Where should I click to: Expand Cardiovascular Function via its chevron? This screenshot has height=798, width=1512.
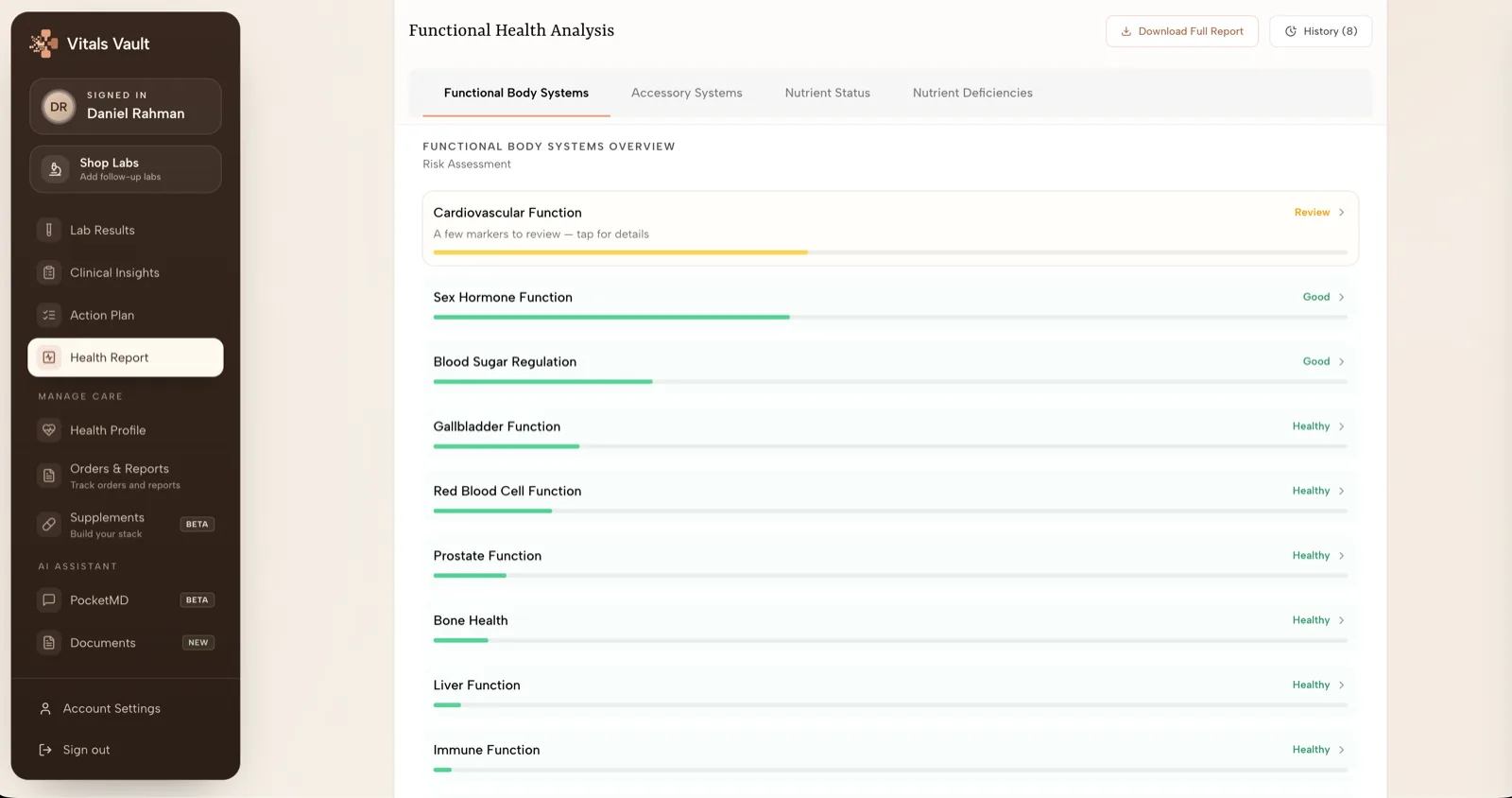(1341, 213)
